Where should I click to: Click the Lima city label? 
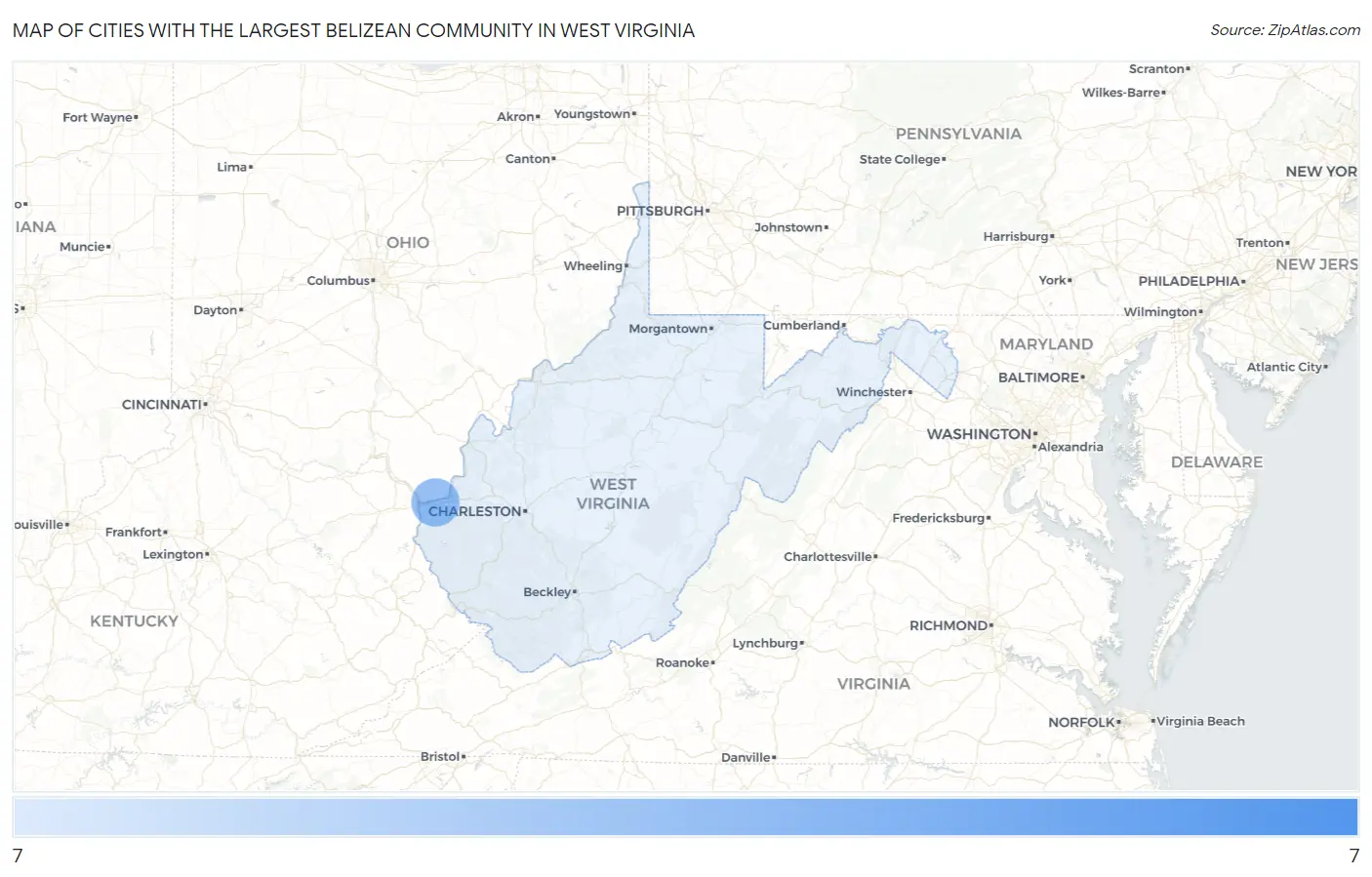232,167
